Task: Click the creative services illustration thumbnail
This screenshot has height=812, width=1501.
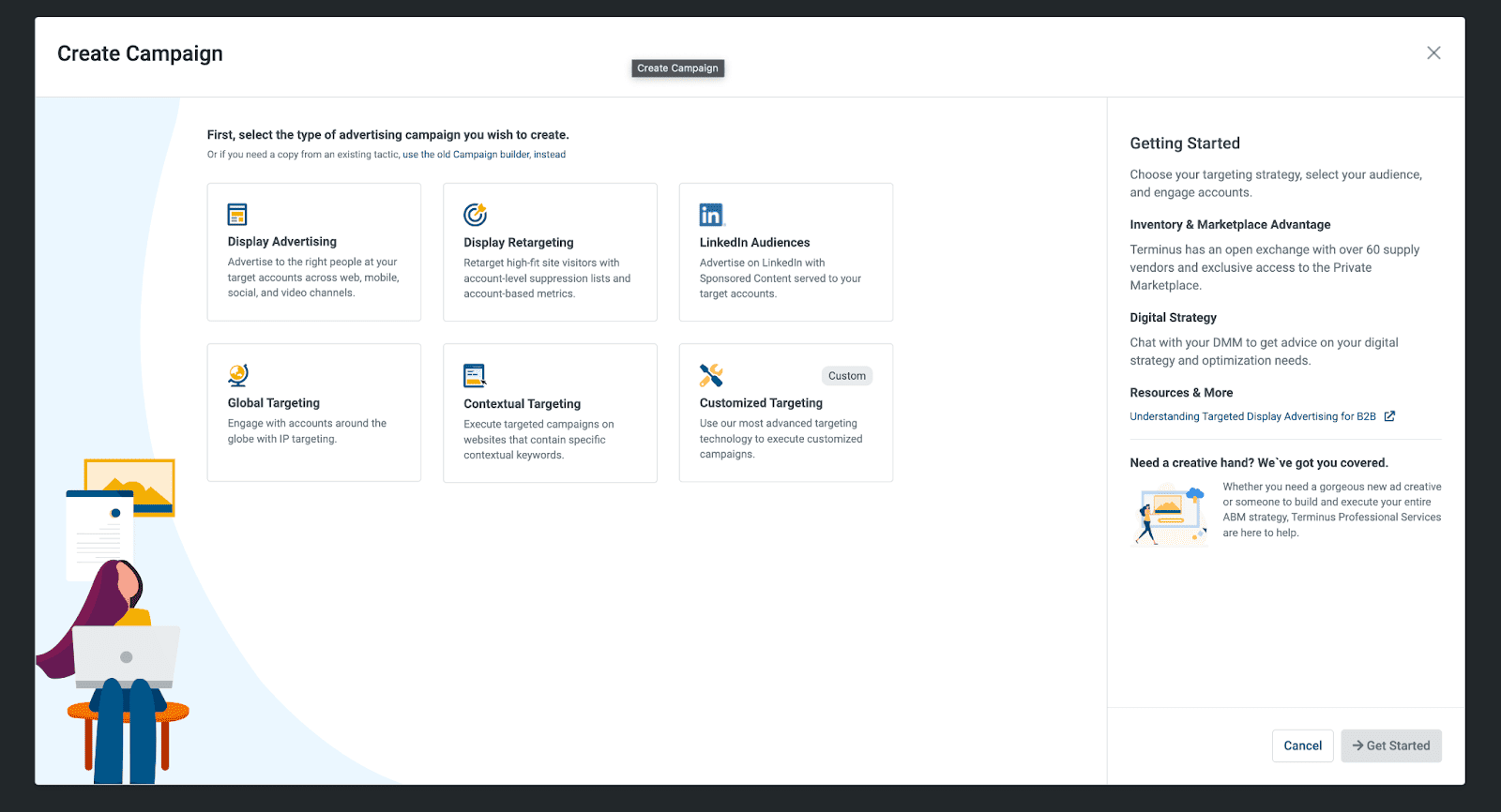Action: point(1170,514)
